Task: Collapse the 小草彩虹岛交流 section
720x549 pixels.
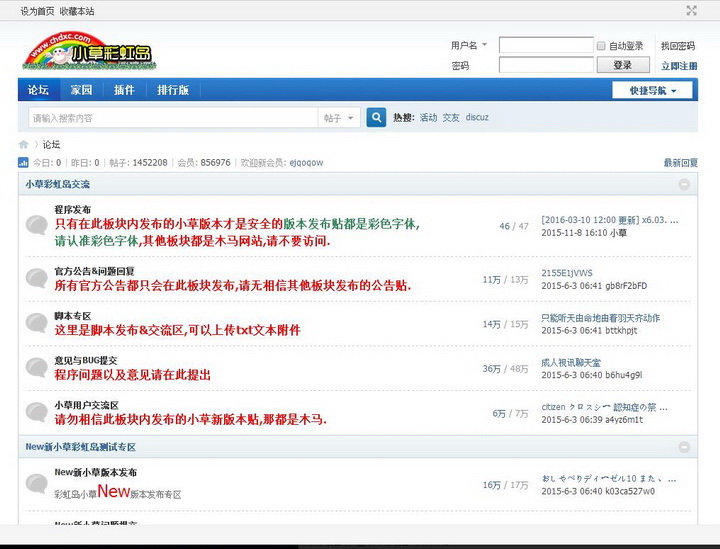Action: click(x=684, y=185)
